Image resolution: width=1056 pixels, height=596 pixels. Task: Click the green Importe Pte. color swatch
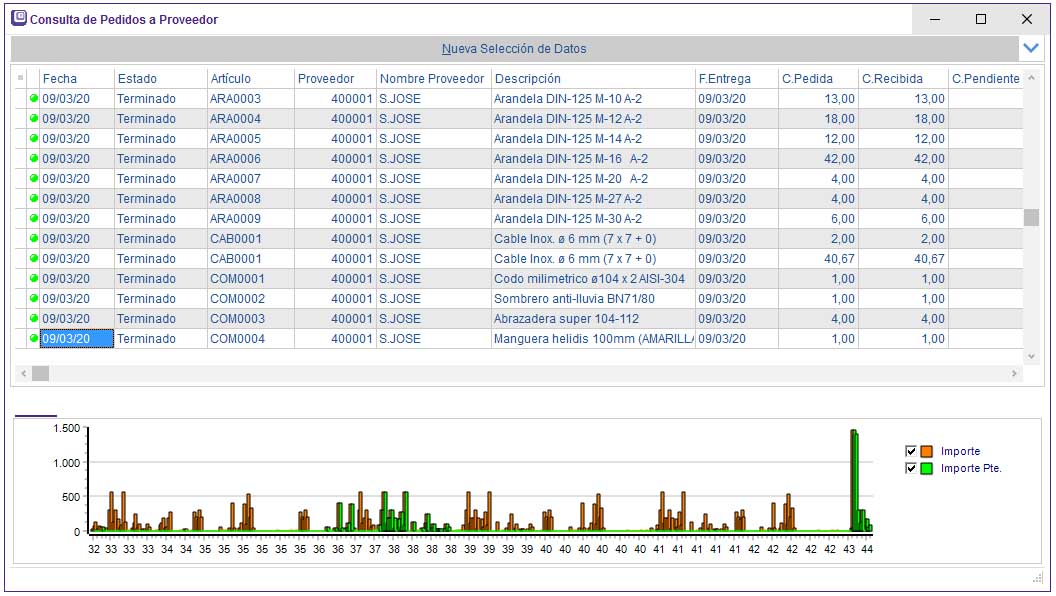[926, 468]
